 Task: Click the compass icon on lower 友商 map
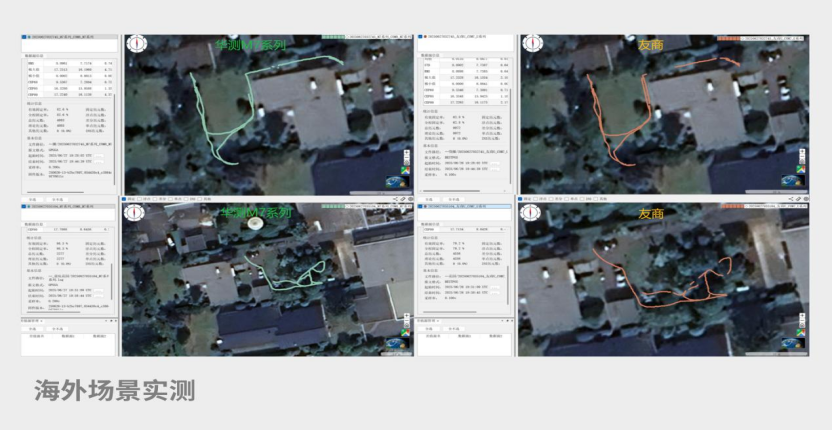[x=530, y=212]
